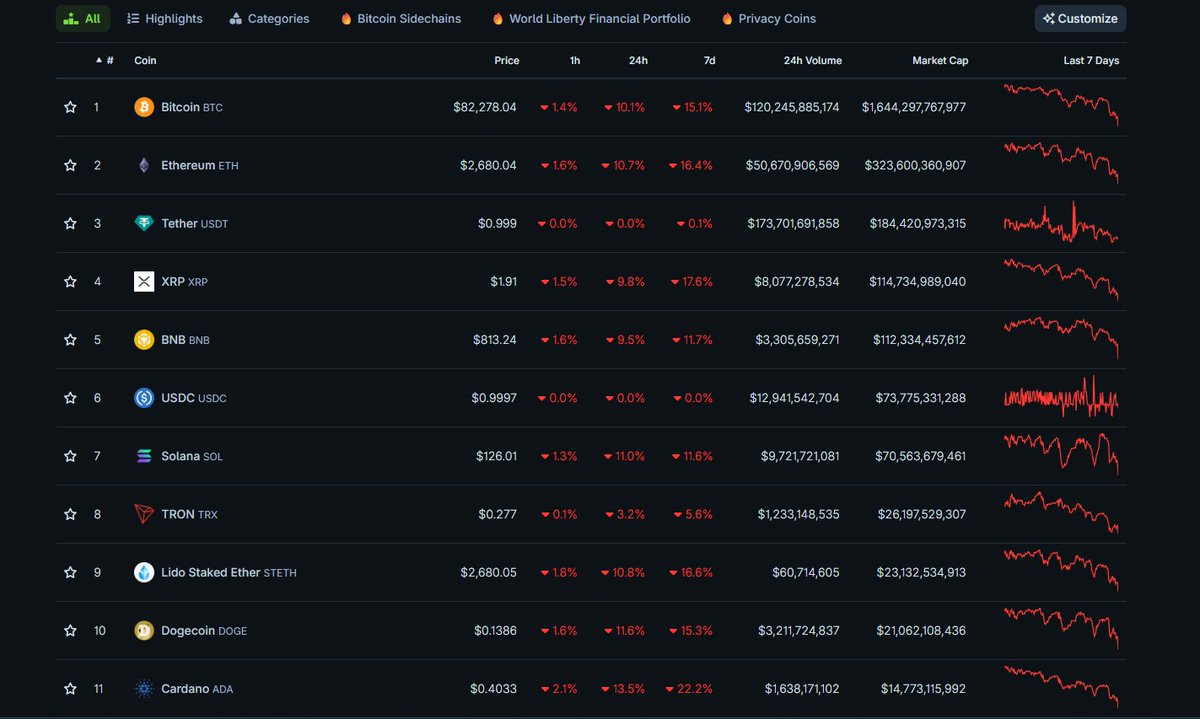Image resolution: width=1200 pixels, height=719 pixels.
Task: Click Ethereum market cap $323,600,360,907
Action: pos(915,165)
